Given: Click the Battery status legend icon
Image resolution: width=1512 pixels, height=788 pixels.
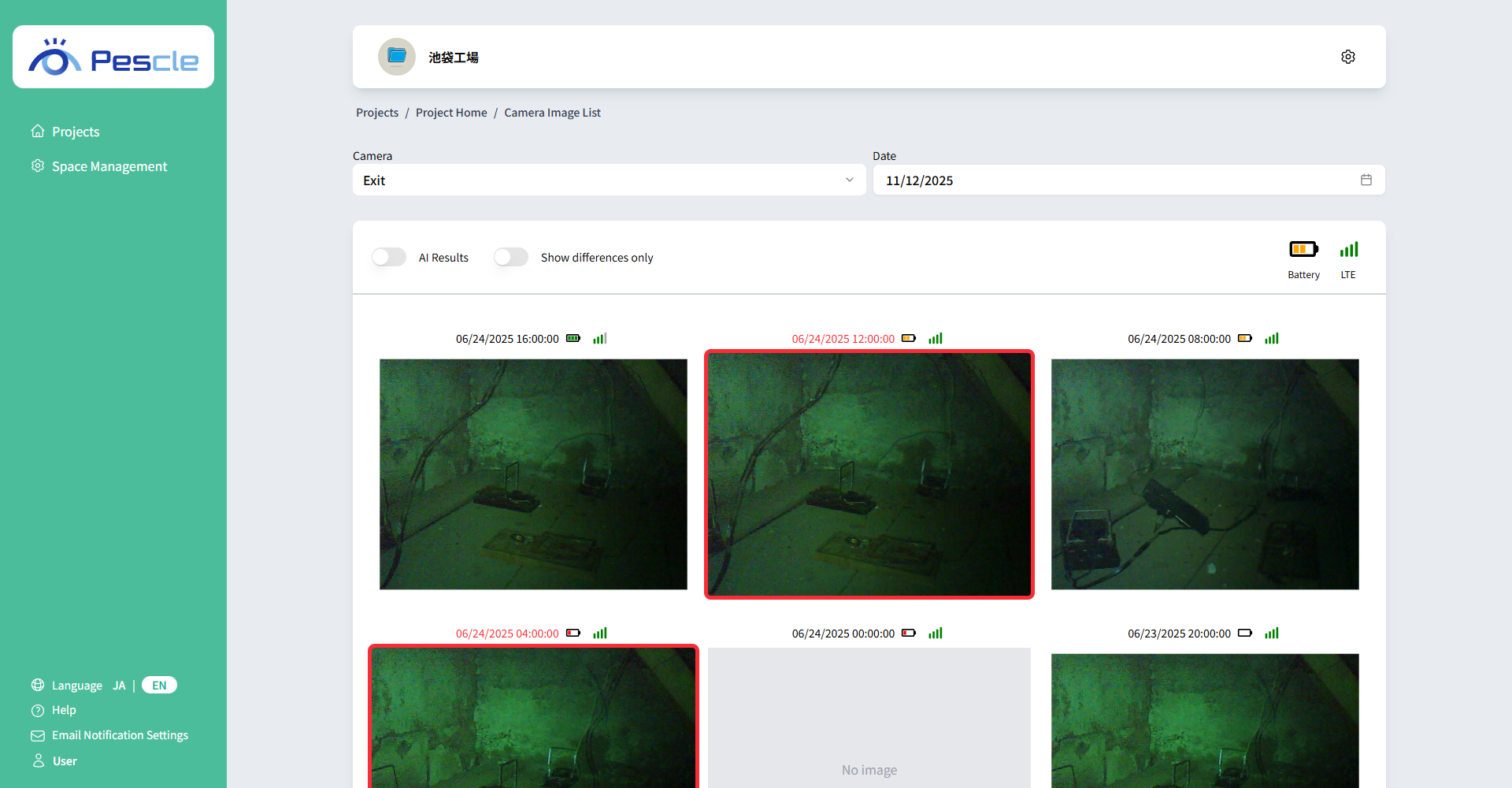Looking at the screenshot, I should pos(1303,249).
